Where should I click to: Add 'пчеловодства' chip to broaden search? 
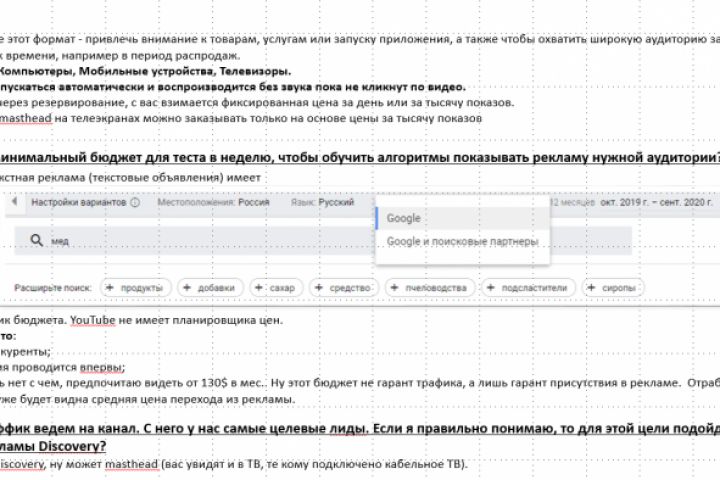click(430, 288)
